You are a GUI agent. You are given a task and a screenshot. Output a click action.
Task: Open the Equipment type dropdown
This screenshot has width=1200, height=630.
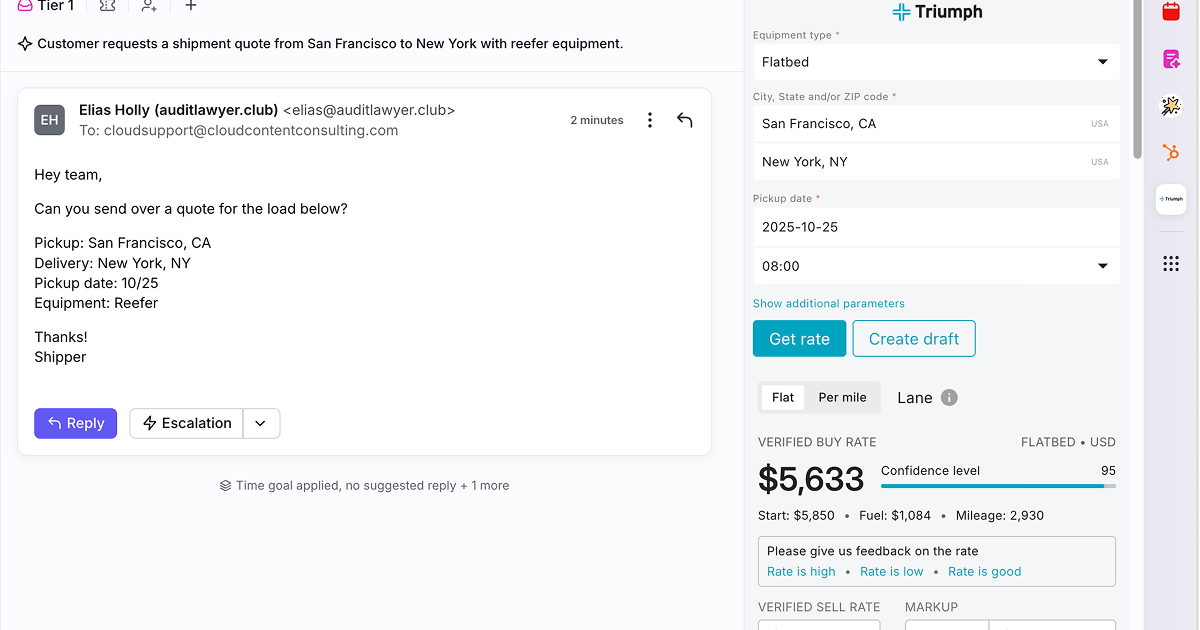(x=936, y=62)
